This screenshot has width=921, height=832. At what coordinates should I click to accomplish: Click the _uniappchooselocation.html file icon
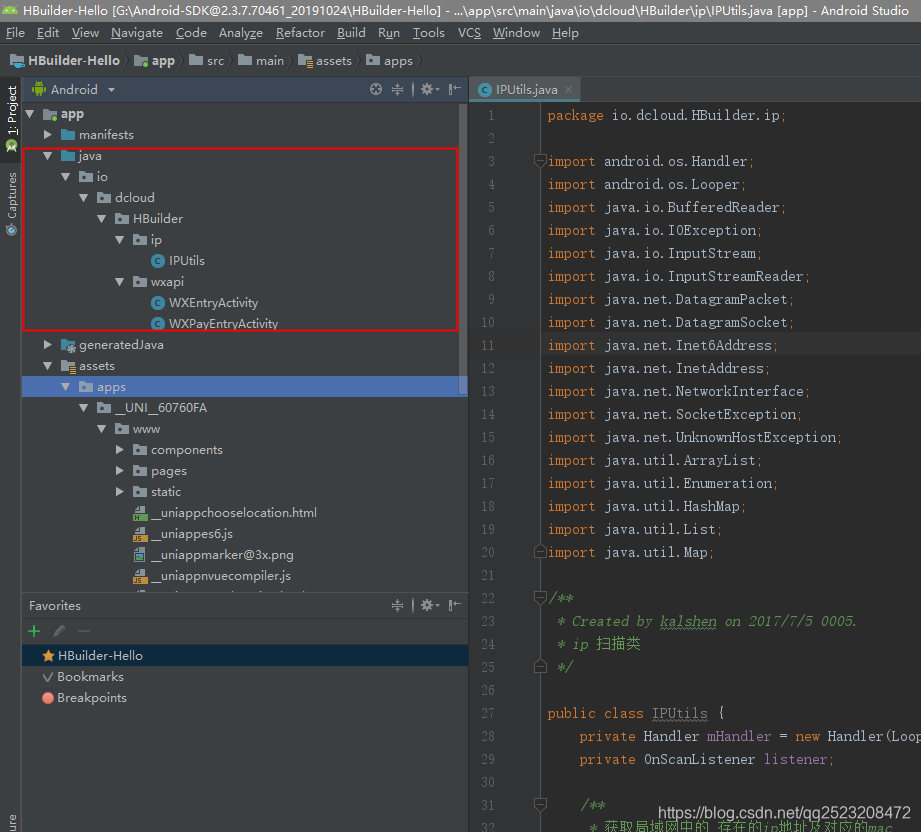140,514
